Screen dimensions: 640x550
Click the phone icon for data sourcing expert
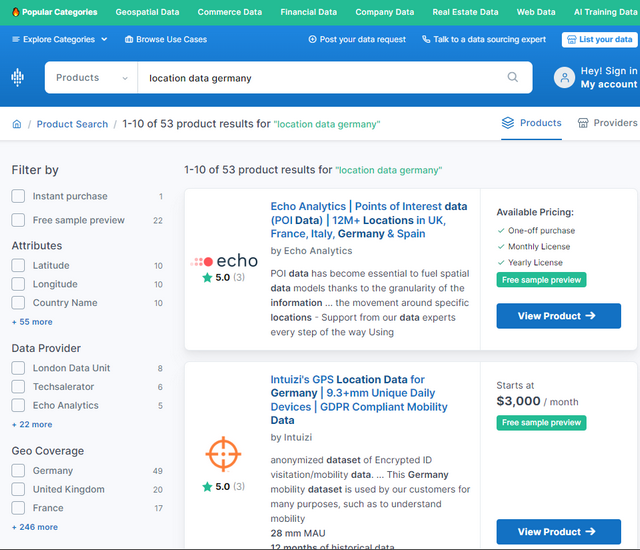click(426, 39)
